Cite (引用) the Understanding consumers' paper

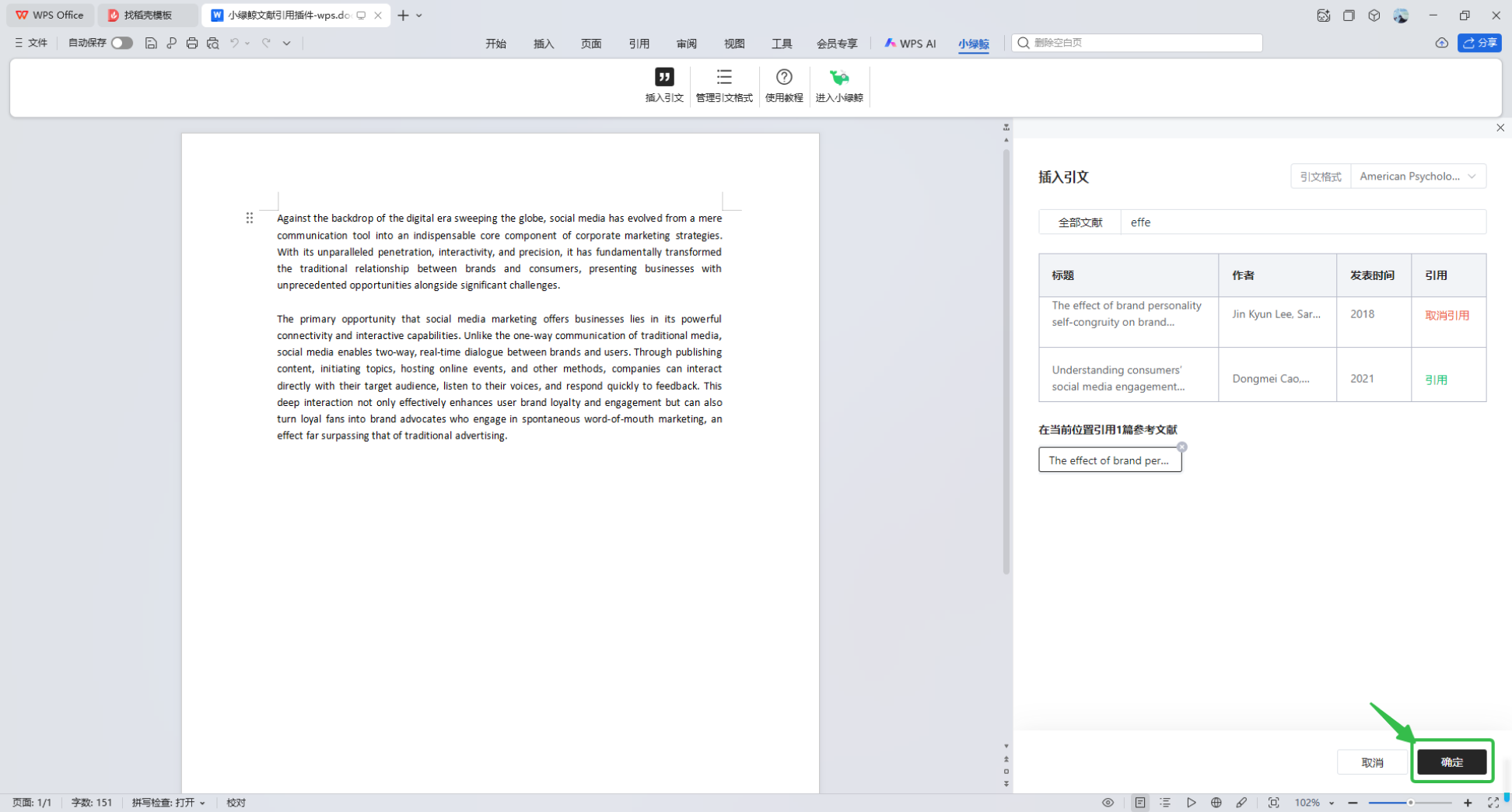(1436, 380)
